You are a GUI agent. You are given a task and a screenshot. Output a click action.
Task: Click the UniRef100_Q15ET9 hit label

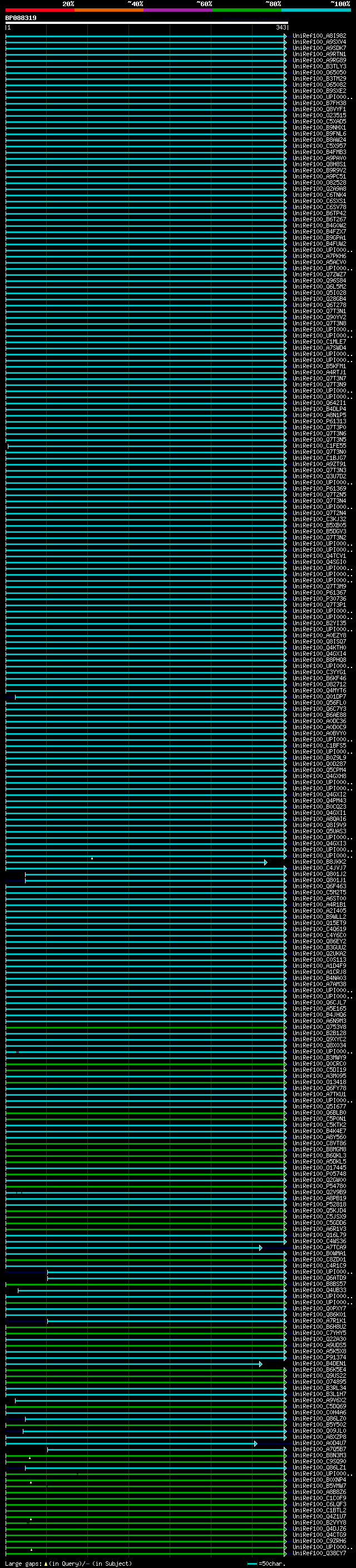tap(319, 923)
